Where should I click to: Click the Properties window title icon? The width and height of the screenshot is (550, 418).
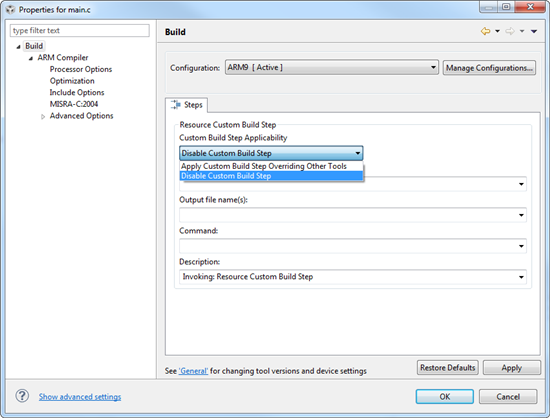(x=10, y=9)
